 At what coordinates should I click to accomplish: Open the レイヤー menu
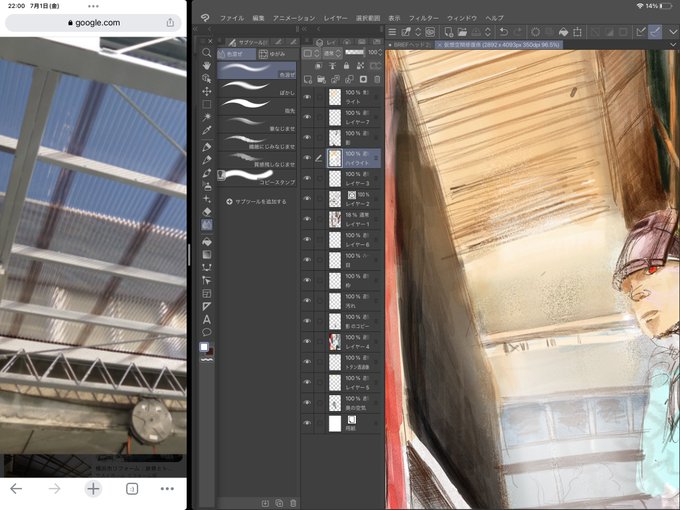[336, 18]
